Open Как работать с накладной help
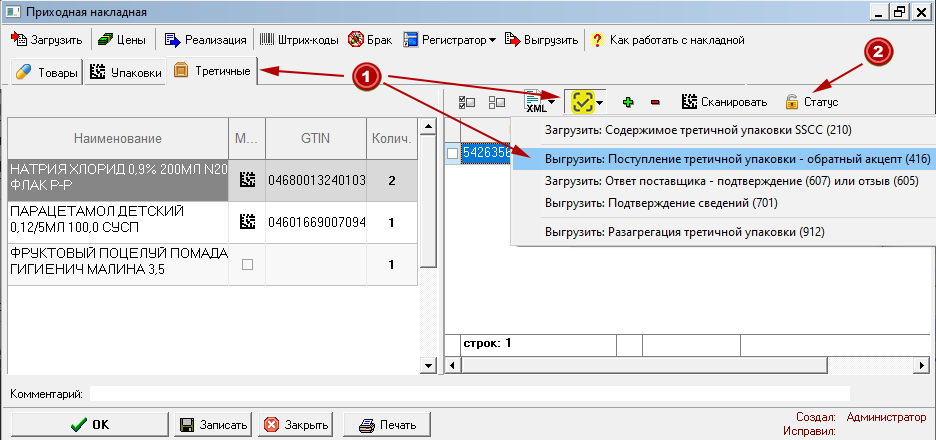Screen dimensions: 936x440 667,40
